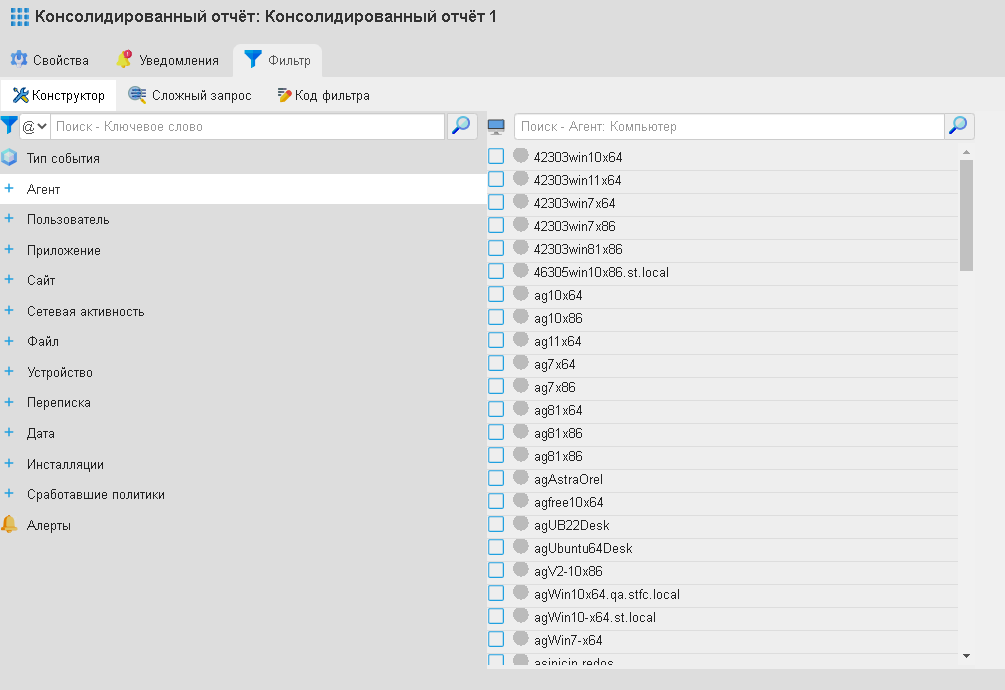Click the grid icon beside report title
The height and width of the screenshot is (690, 1005).
19,17
